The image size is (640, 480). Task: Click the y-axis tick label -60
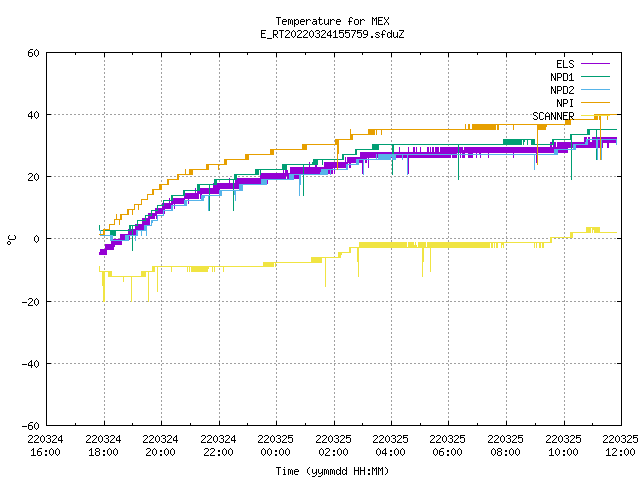click(31, 426)
